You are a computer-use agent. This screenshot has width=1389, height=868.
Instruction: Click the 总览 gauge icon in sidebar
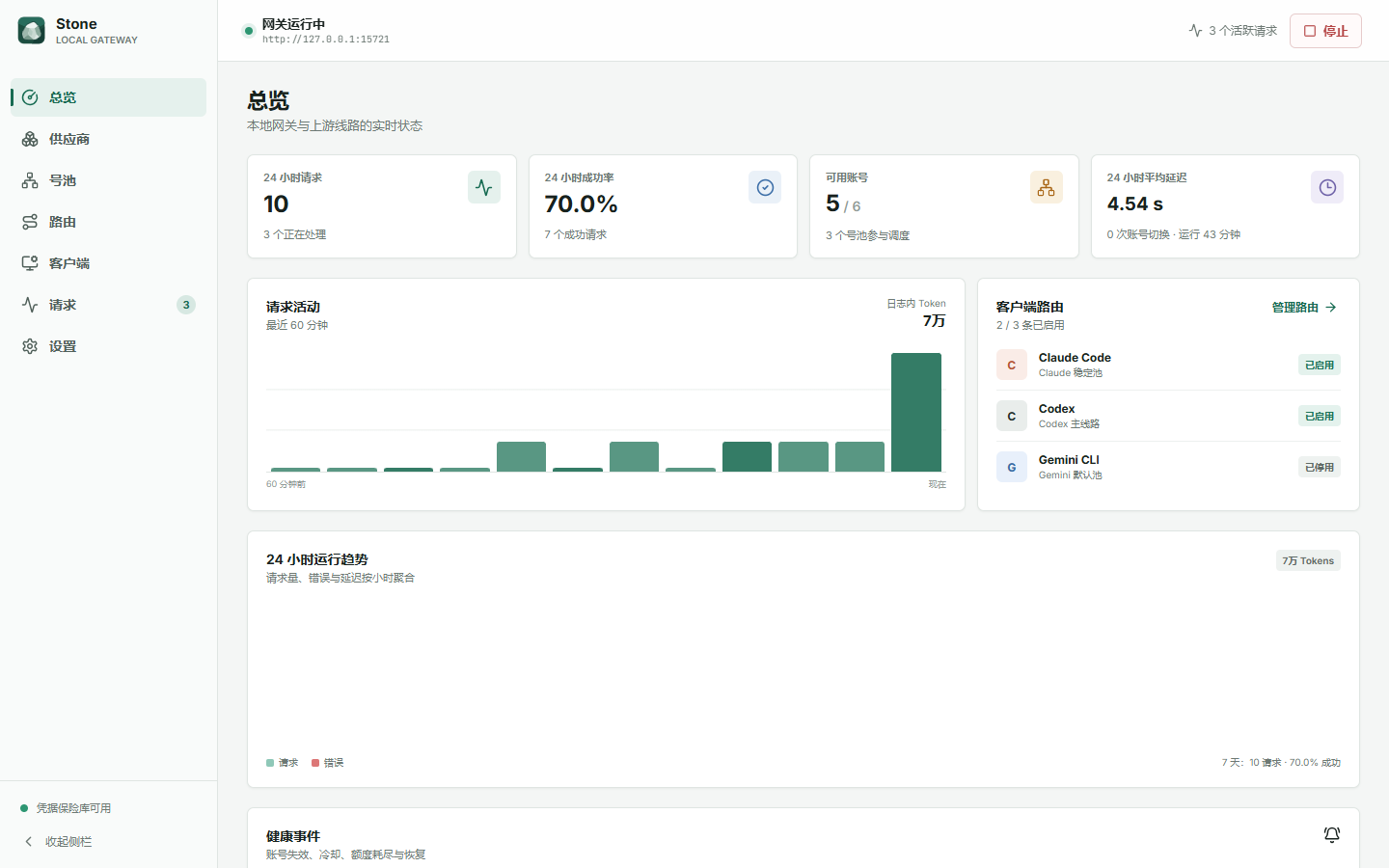[x=30, y=97]
